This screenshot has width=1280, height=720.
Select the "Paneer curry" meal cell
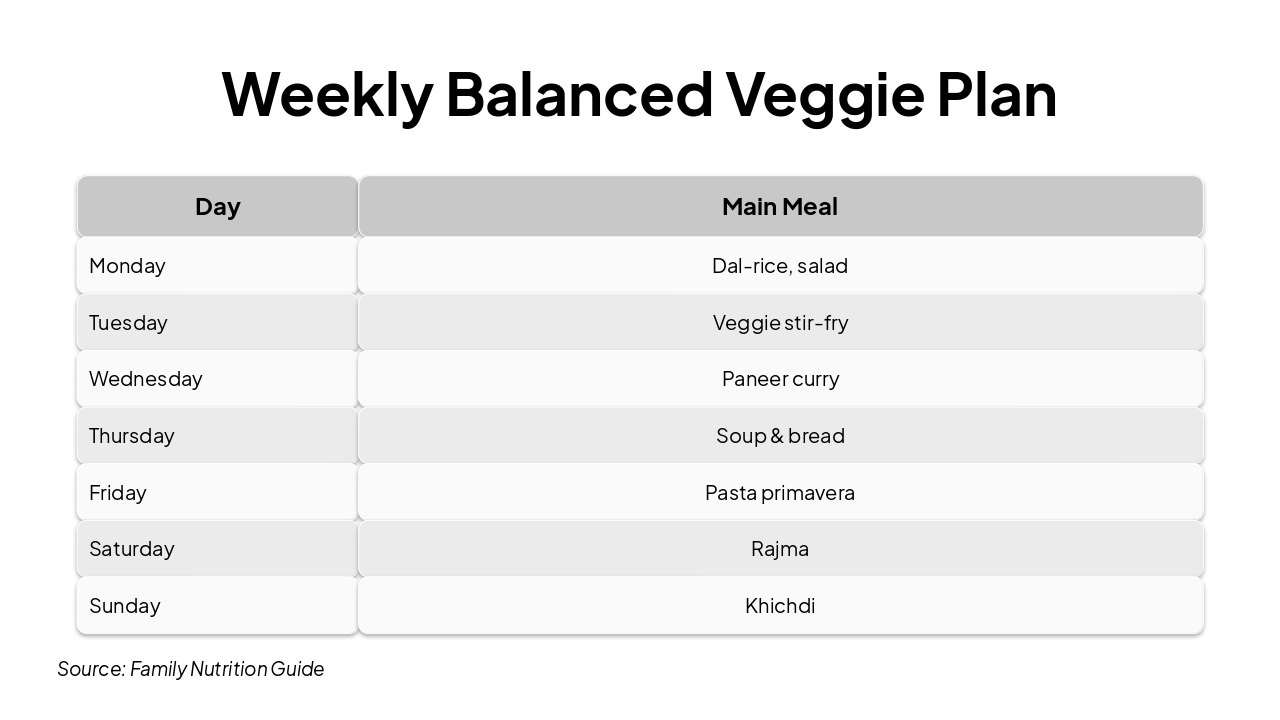pos(780,379)
